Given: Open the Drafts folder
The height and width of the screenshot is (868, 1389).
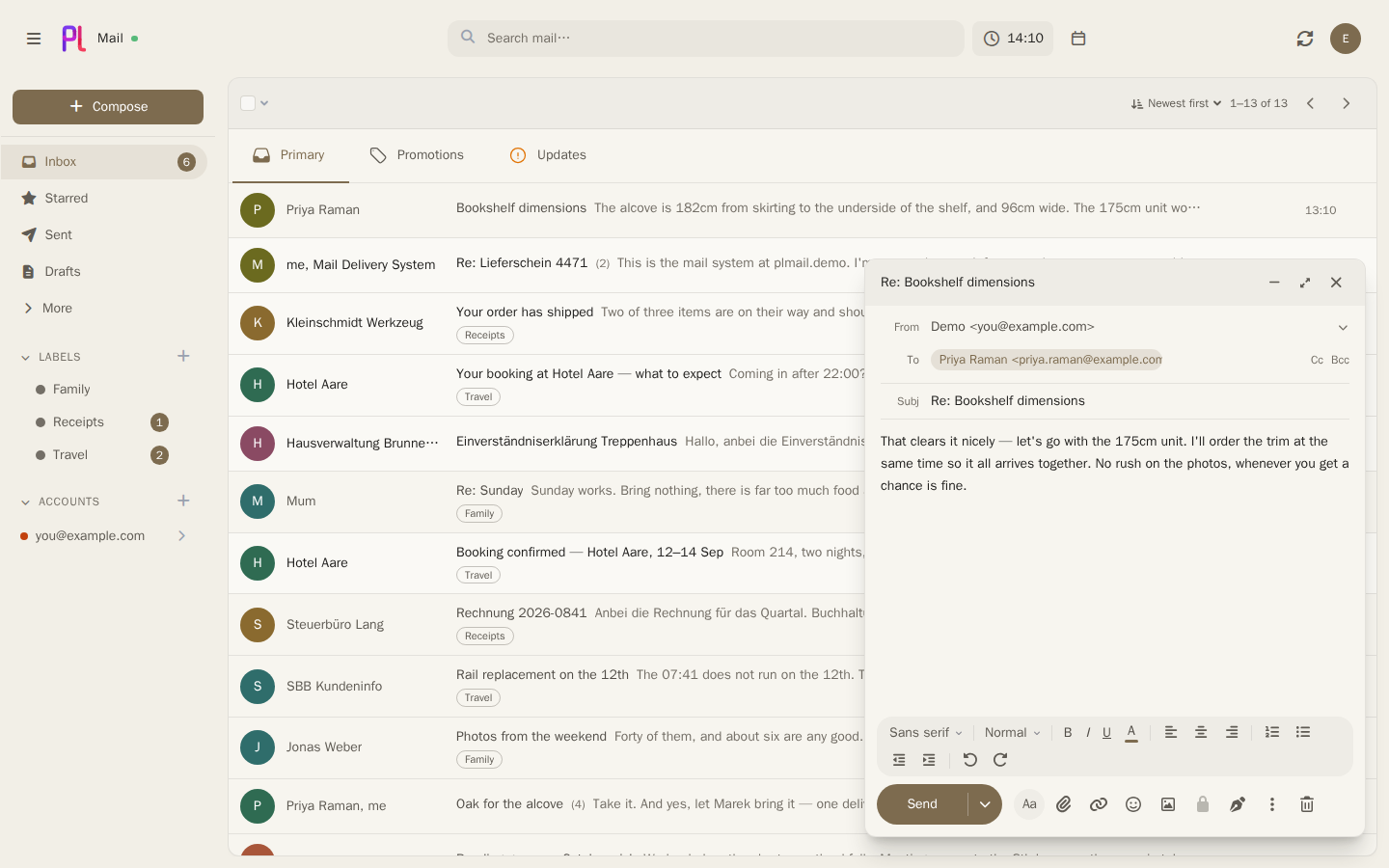Looking at the screenshot, I should (x=104, y=272).
